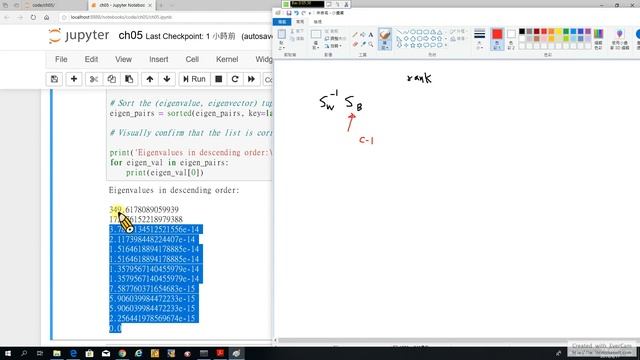This screenshot has width=640, height=360.
Task: Open the blue File tab in Paint
Action: [x=282, y=22]
